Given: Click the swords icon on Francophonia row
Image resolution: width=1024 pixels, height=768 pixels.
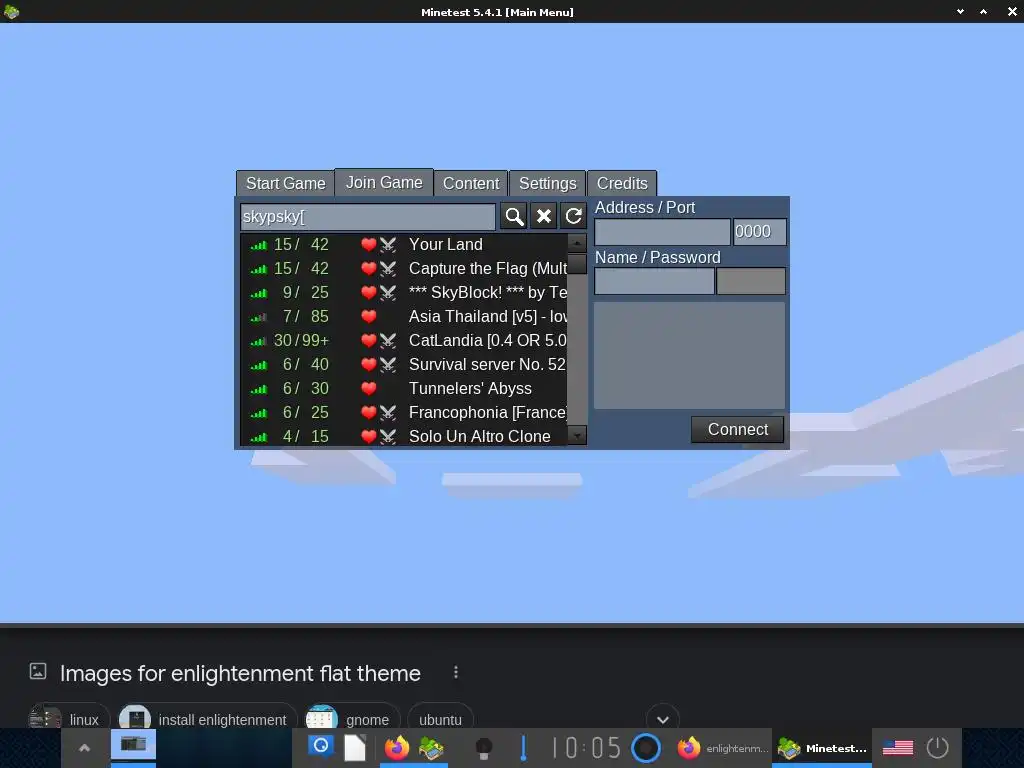Looking at the screenshot, I should [x=388, y=413].
